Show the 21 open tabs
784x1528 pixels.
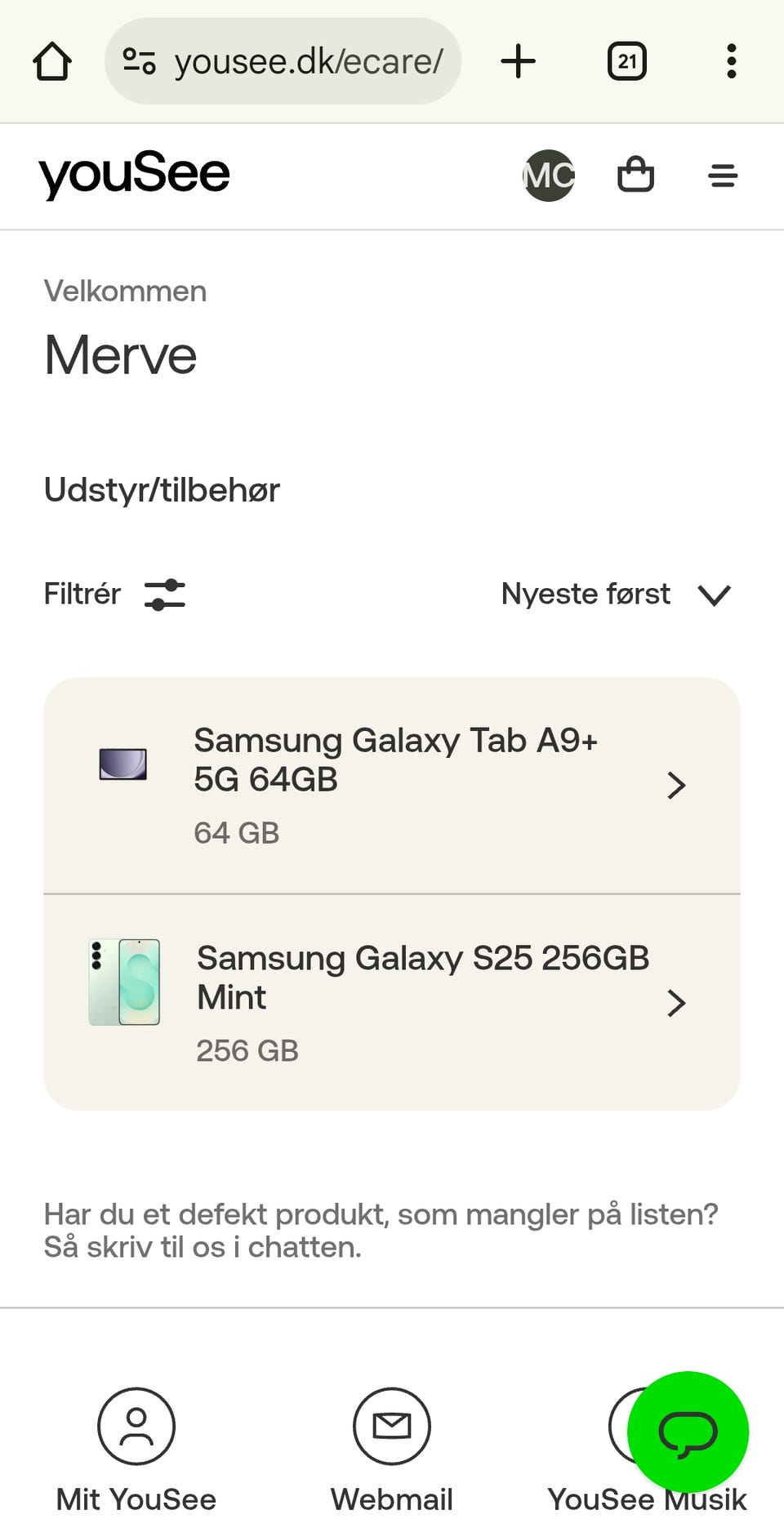tap(626, 61)
